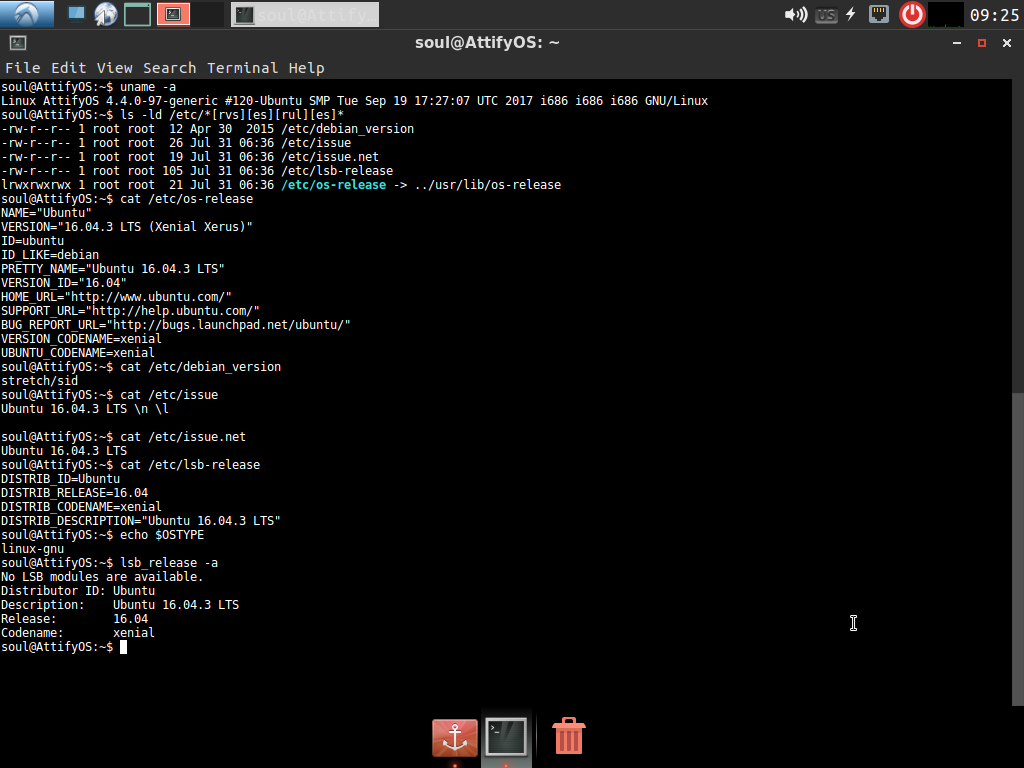Click the 'cat /etc/issue.net' command line

(123, 437)
